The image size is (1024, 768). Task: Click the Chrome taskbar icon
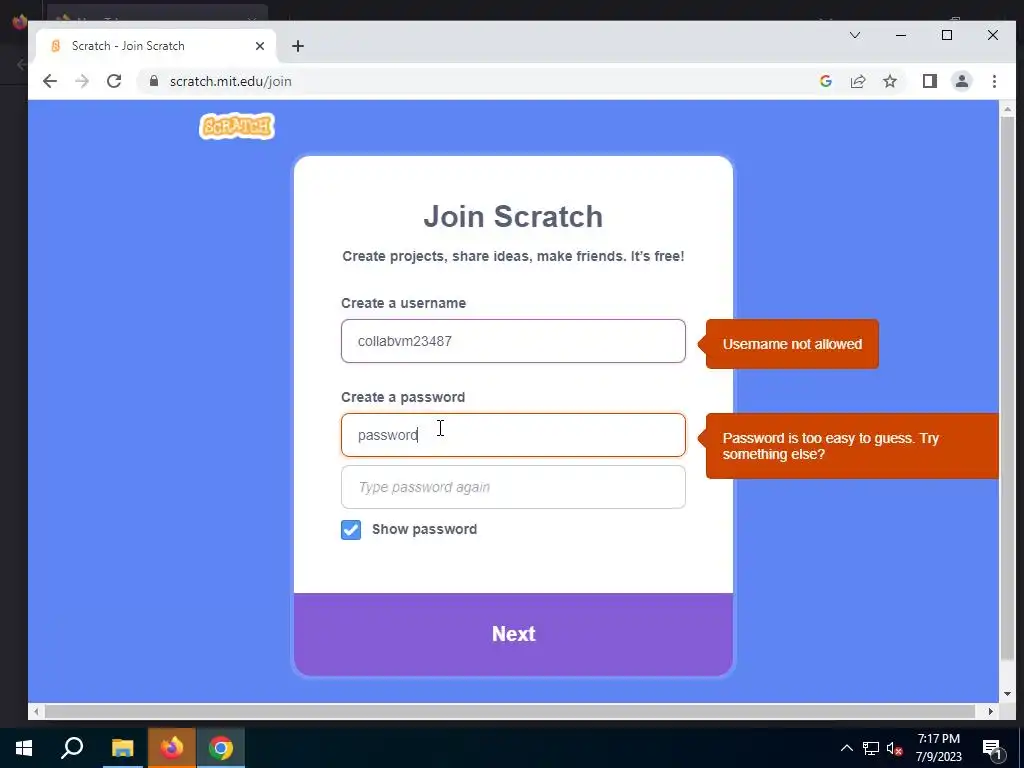[x=221, y=748]
